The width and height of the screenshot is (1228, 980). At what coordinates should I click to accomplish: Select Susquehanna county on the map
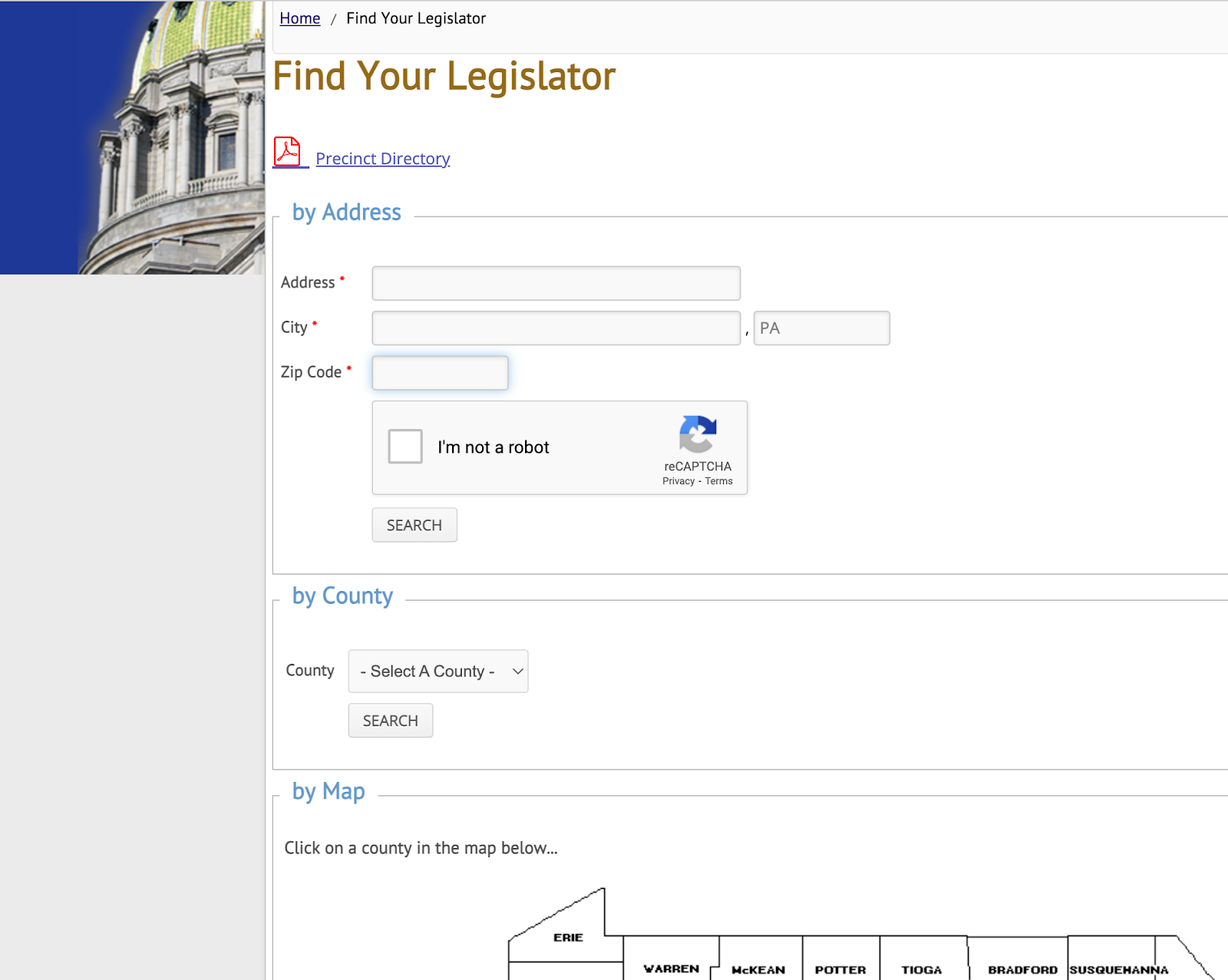pyautogui.click(x=1119, y=969)
